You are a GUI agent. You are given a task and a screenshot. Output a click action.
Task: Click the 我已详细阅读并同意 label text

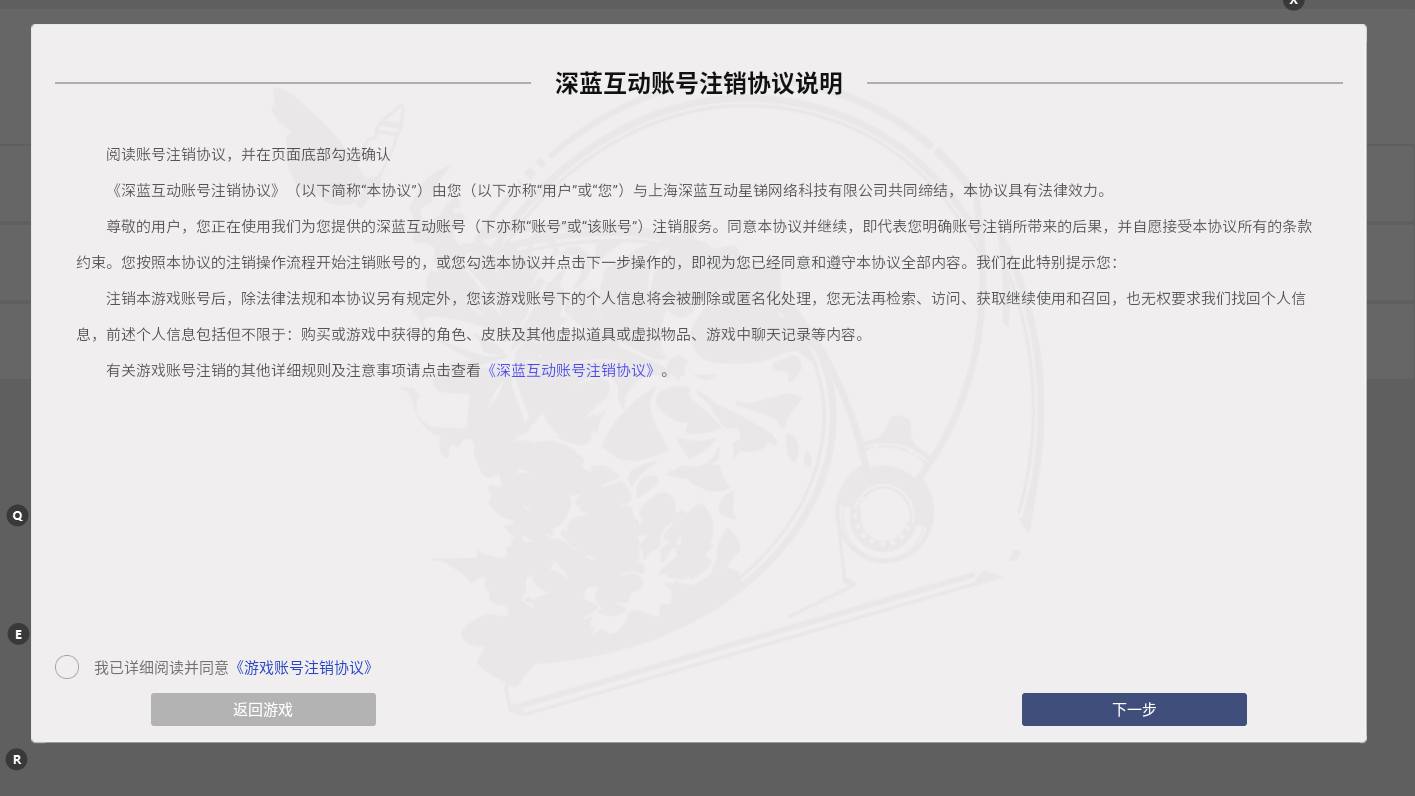(x=161, y=667)
